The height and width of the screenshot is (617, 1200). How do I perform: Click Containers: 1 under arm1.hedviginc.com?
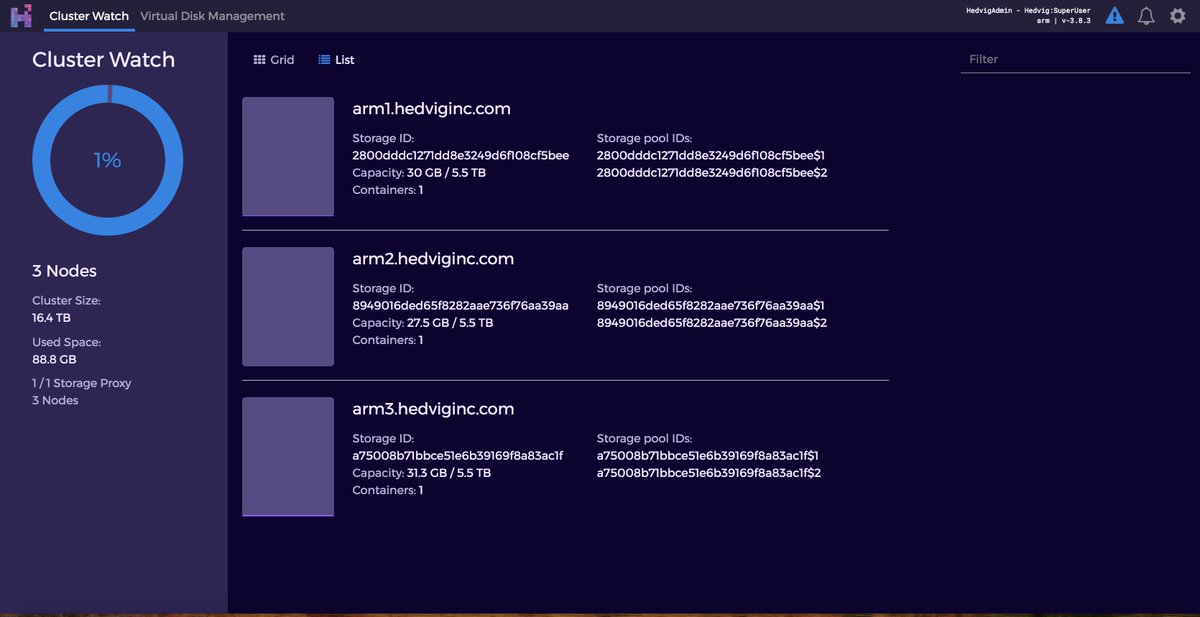point(388,190)
